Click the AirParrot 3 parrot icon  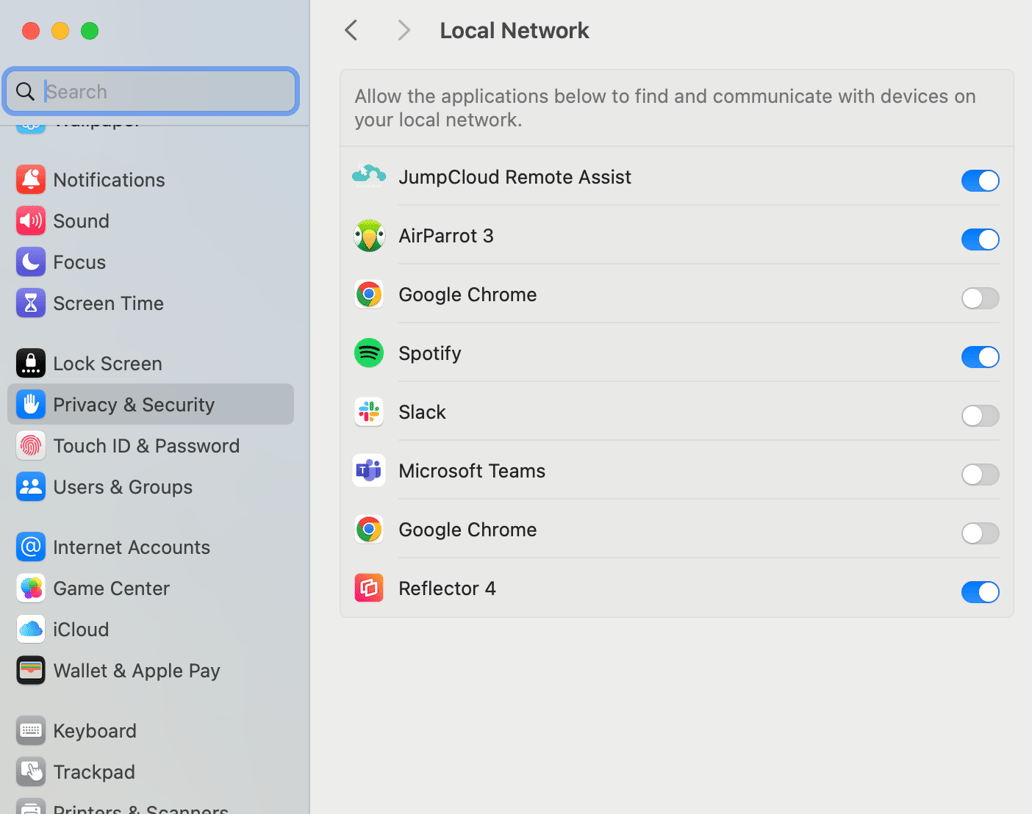click(x=368, y=236)
